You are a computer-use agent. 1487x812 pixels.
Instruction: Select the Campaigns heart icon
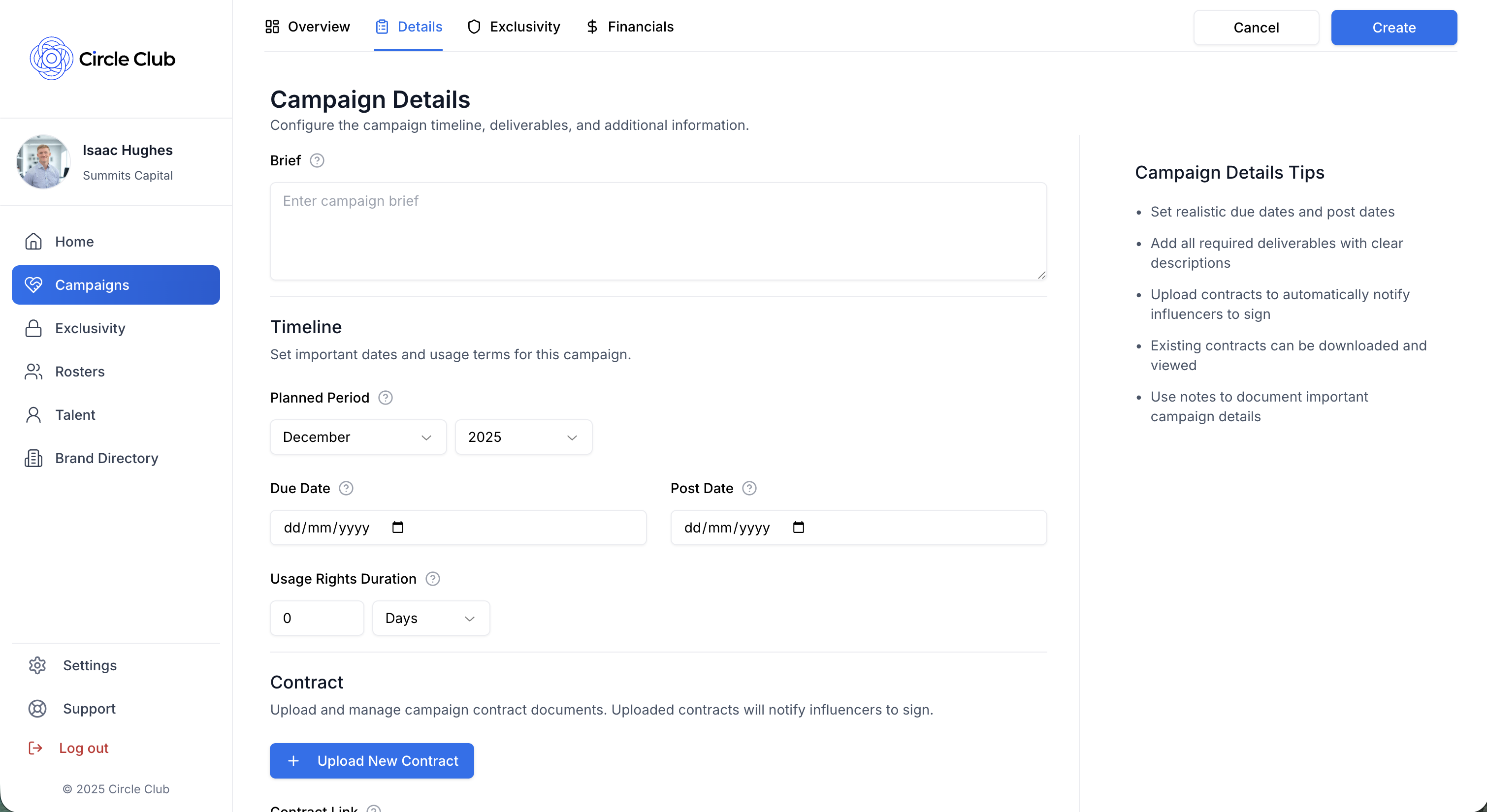pyautogui.click(x=34, y=284)
